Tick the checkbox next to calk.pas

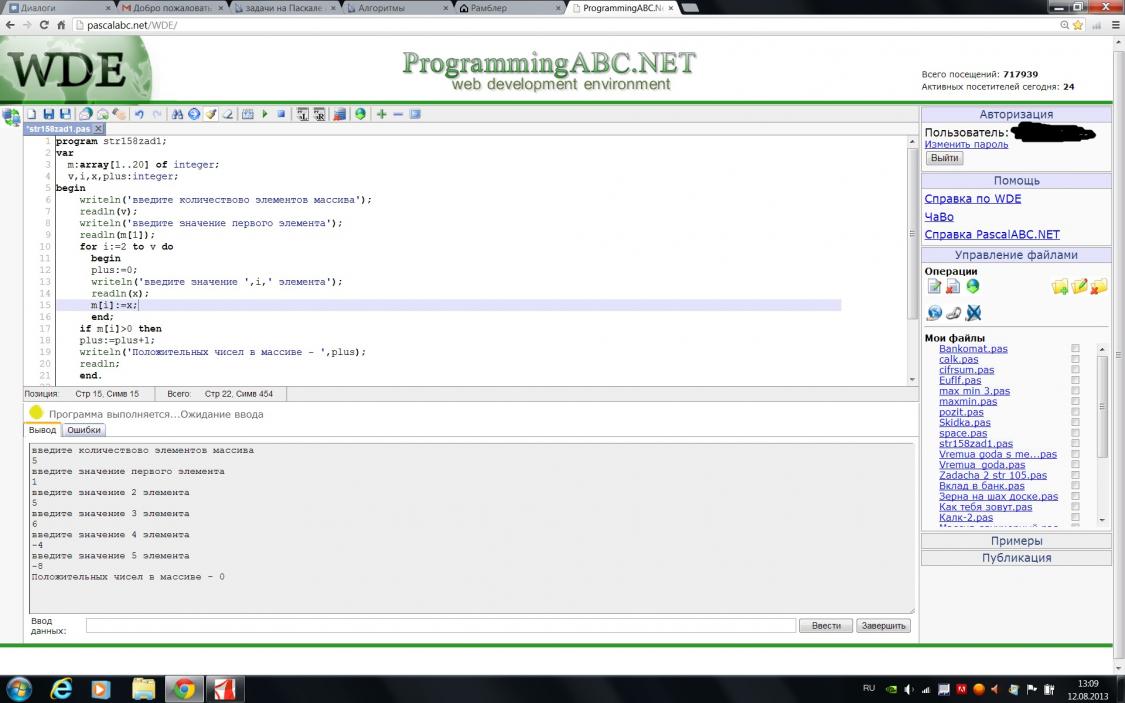click(1075, 359)
